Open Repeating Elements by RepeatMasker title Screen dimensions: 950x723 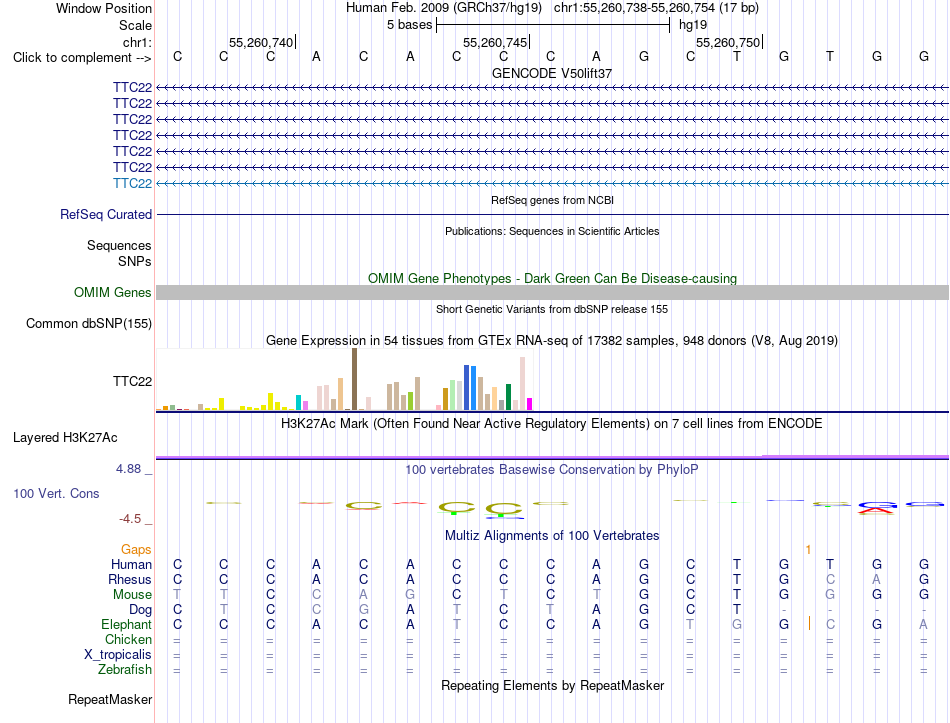[553, 685]
